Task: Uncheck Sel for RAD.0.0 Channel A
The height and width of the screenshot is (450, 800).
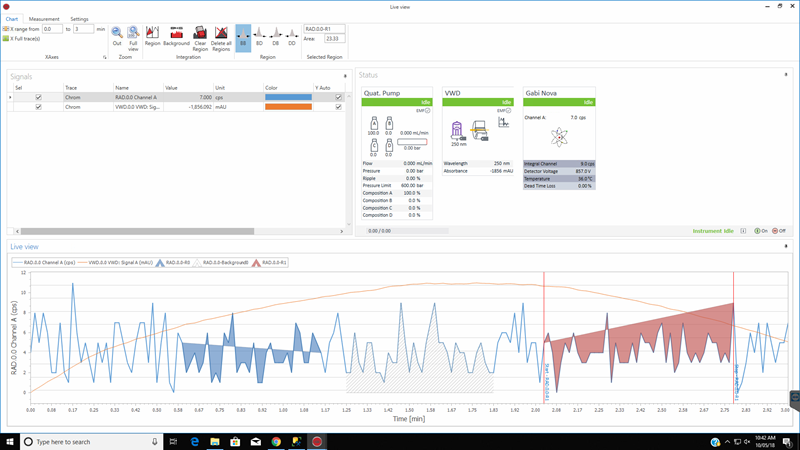Action: point(38,97)
